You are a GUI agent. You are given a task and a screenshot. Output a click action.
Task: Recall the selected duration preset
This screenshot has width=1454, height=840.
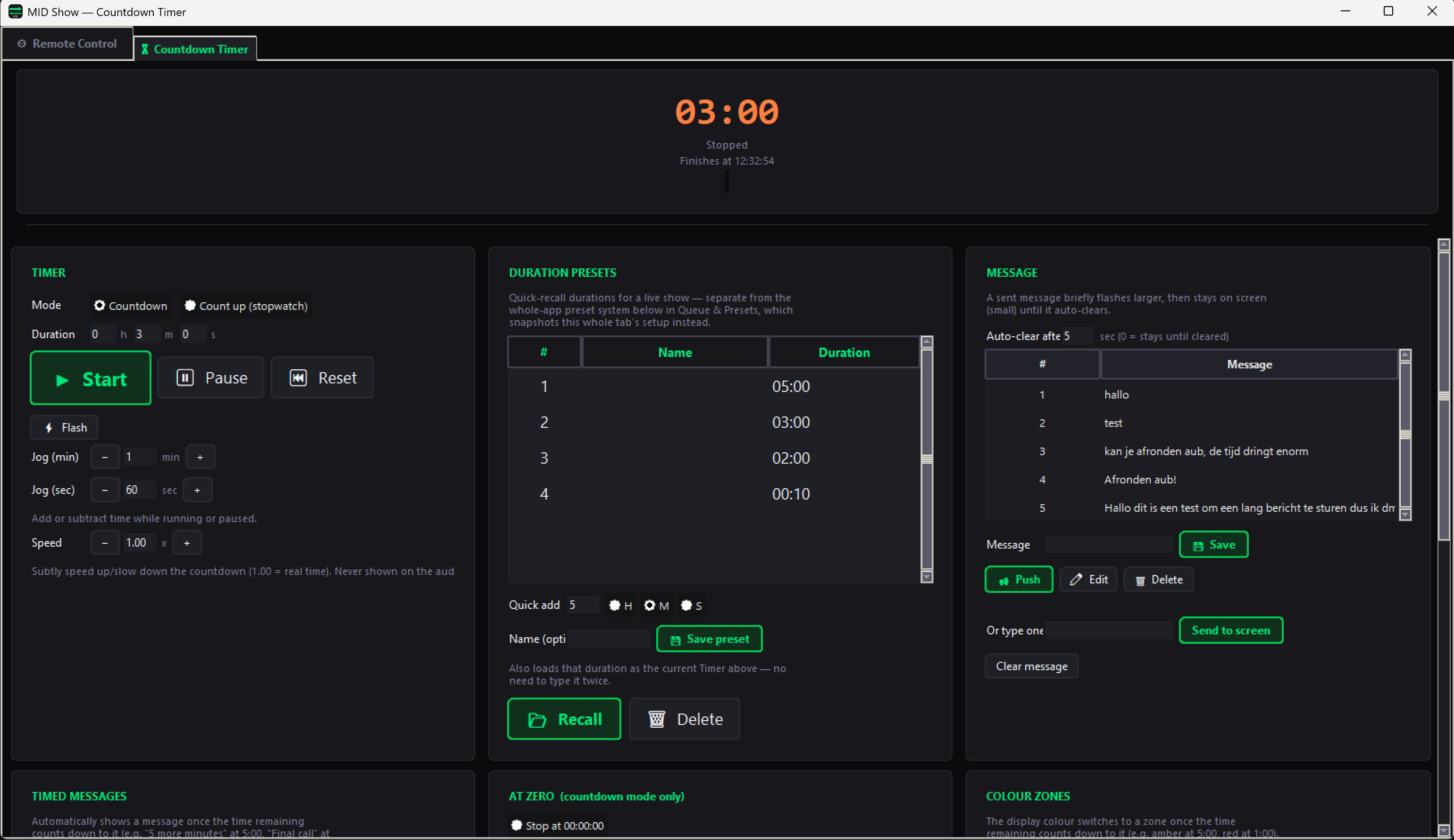[564, 719]
